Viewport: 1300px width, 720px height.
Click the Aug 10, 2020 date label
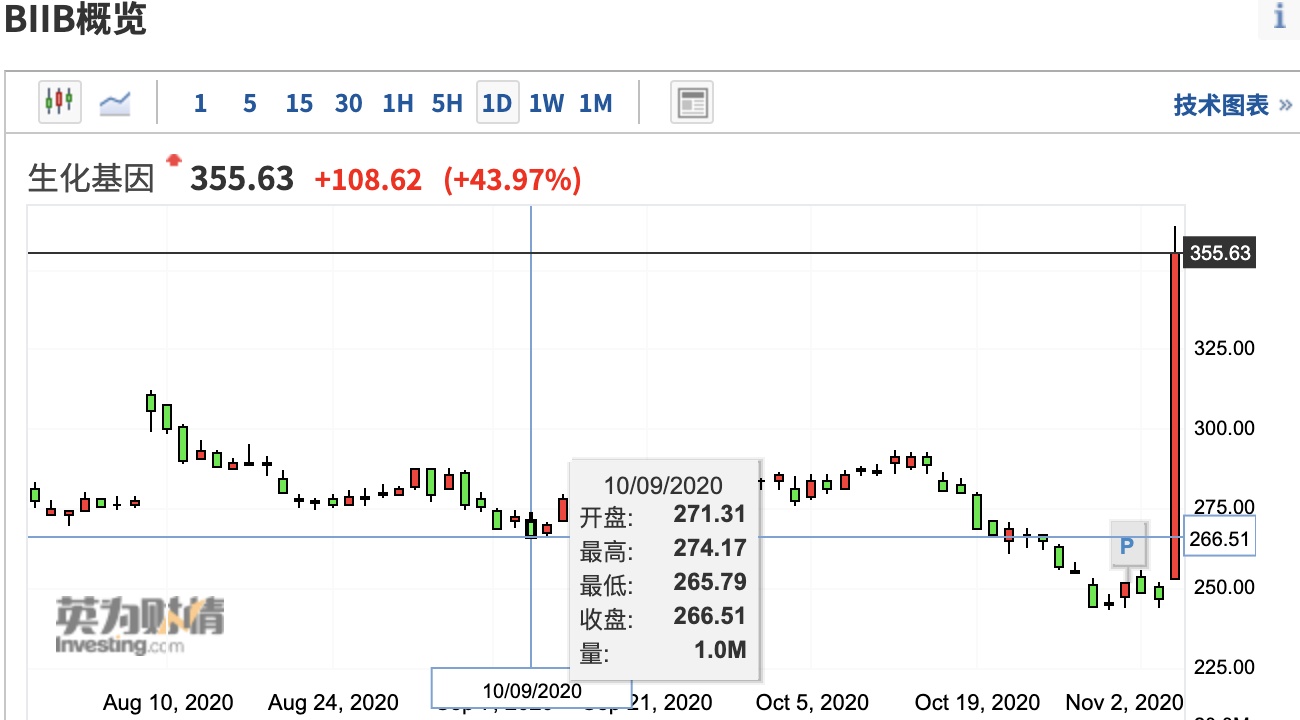coord(168,702)
